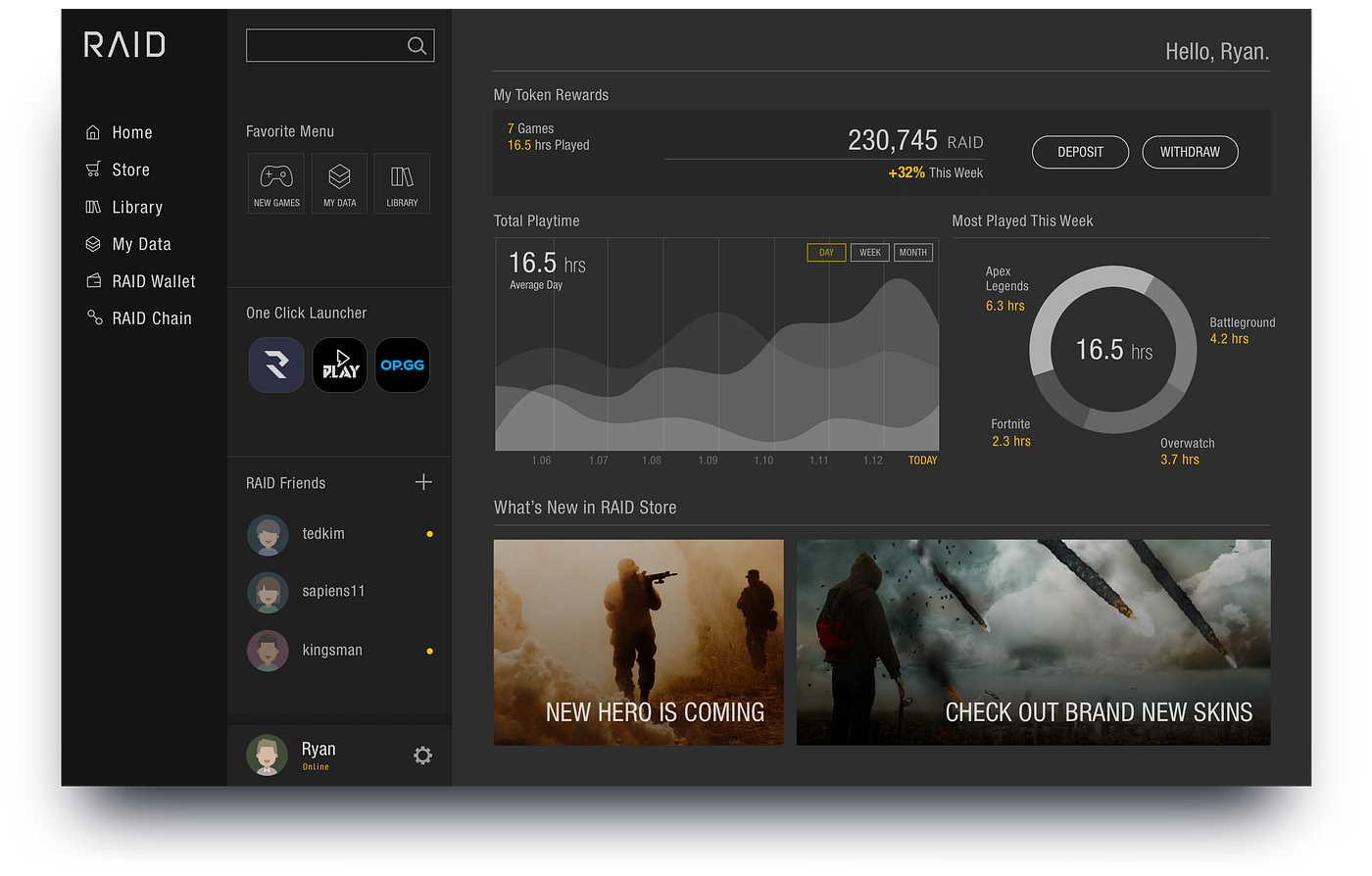Click TODAY on the chart axis
The width and height of the screenshot is (1372, 876).
pyautogui.click(x=923, y=461)
